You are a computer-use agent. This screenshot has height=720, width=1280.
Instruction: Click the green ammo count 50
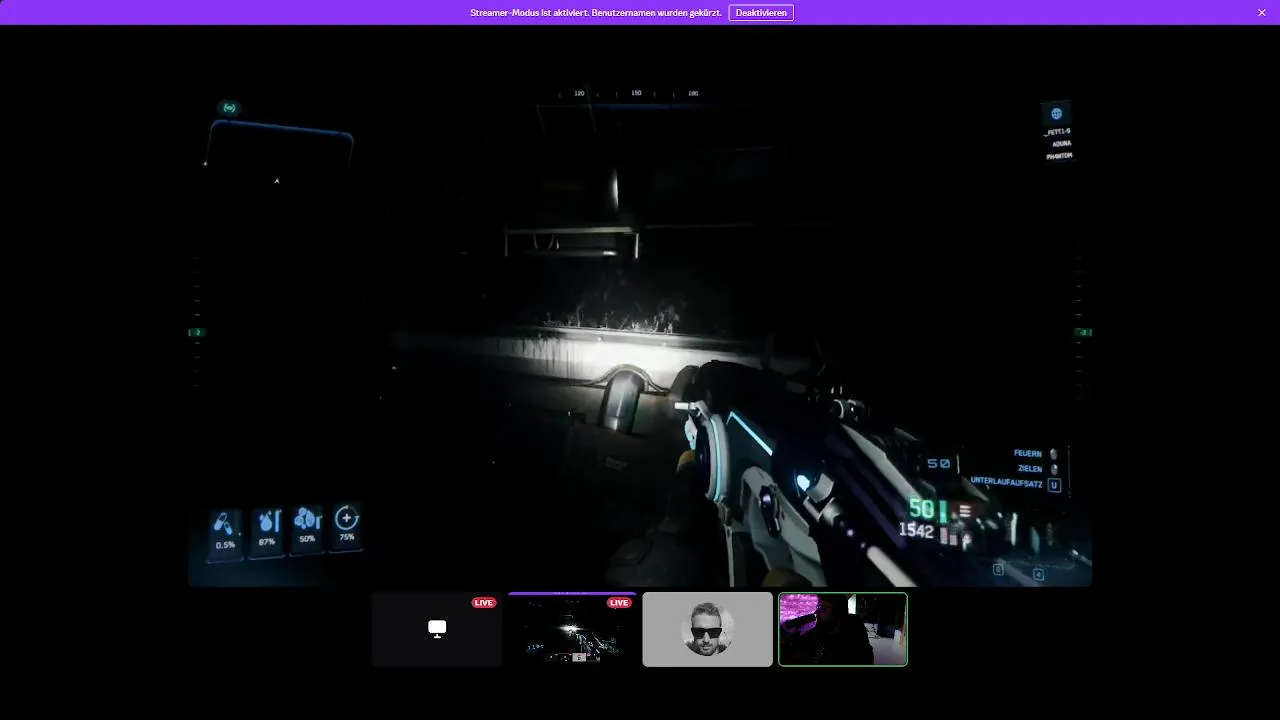pos(921,509)
